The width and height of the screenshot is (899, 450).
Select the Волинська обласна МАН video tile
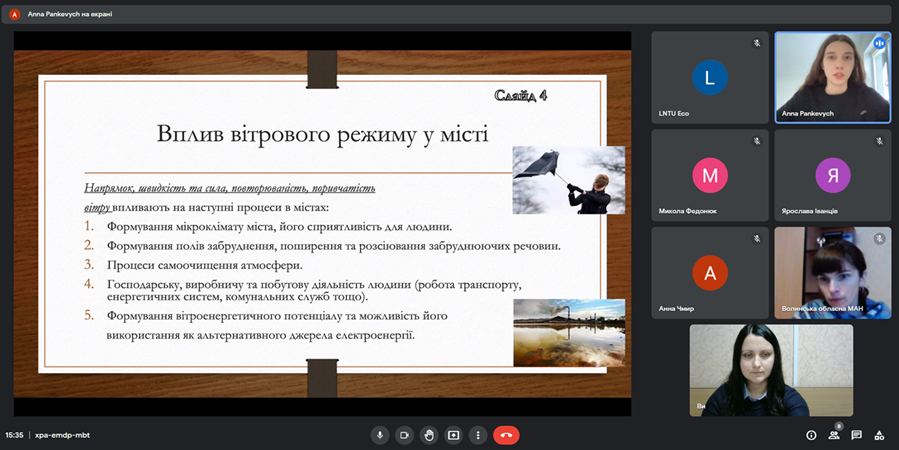point(832,273)
